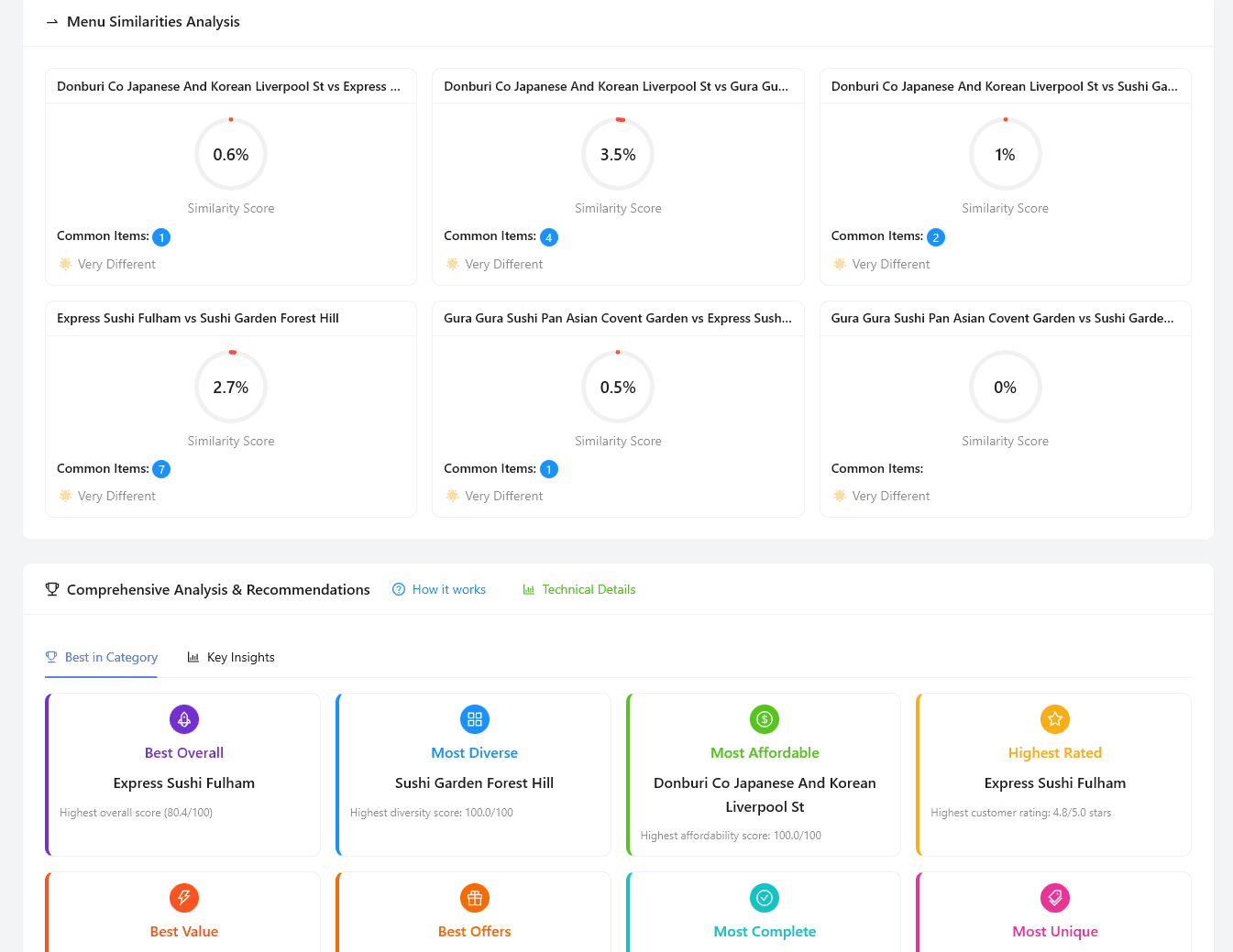Screen dimensions: 1233x952
Task: Click the Best Overall rocket icon
Action: (x=184, y=719)
